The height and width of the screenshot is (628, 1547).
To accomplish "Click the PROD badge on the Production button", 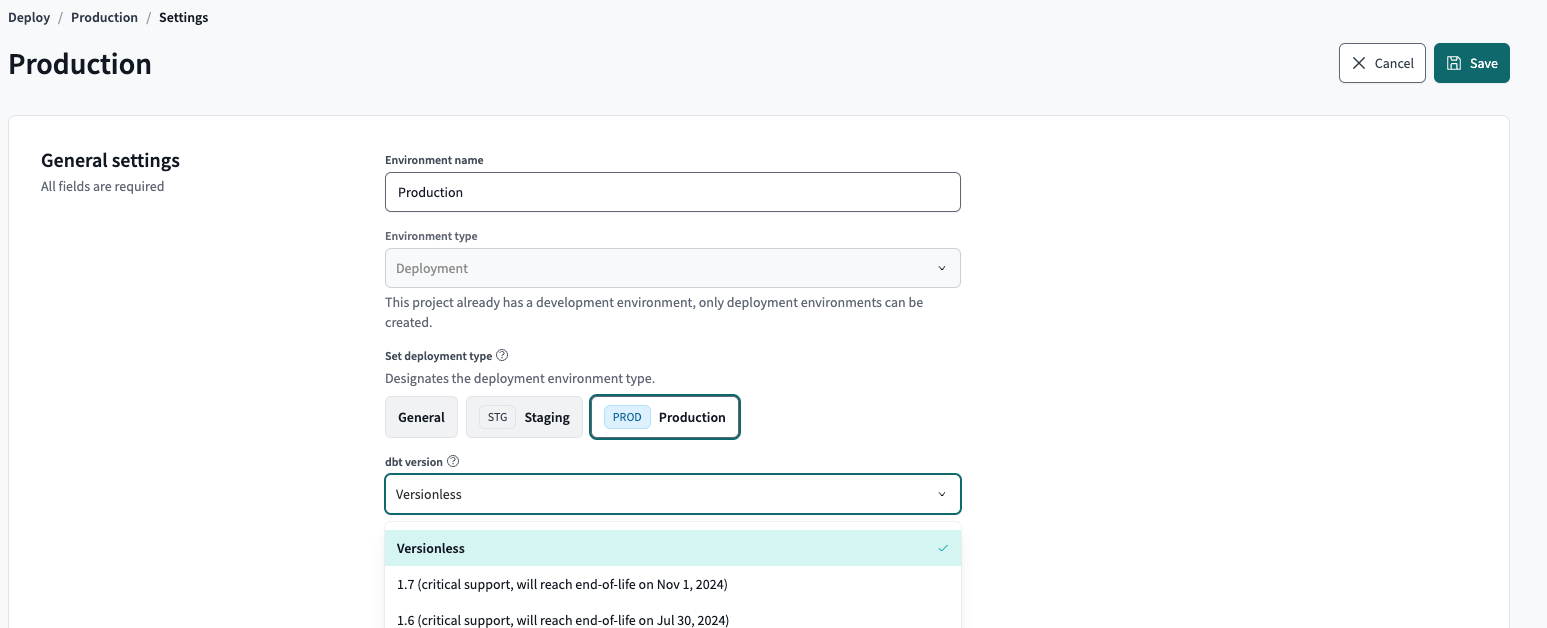I will pyautogui.click(x=626, y=417).
